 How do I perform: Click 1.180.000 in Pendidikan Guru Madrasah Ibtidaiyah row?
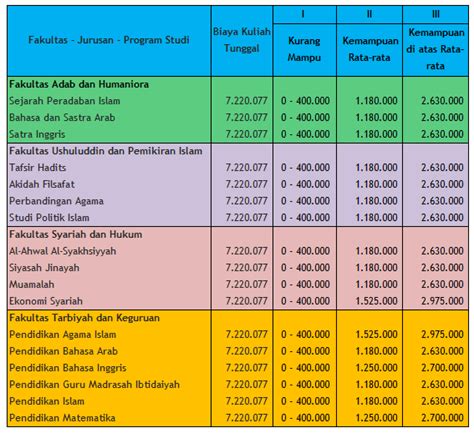click(x=376, y=384)
